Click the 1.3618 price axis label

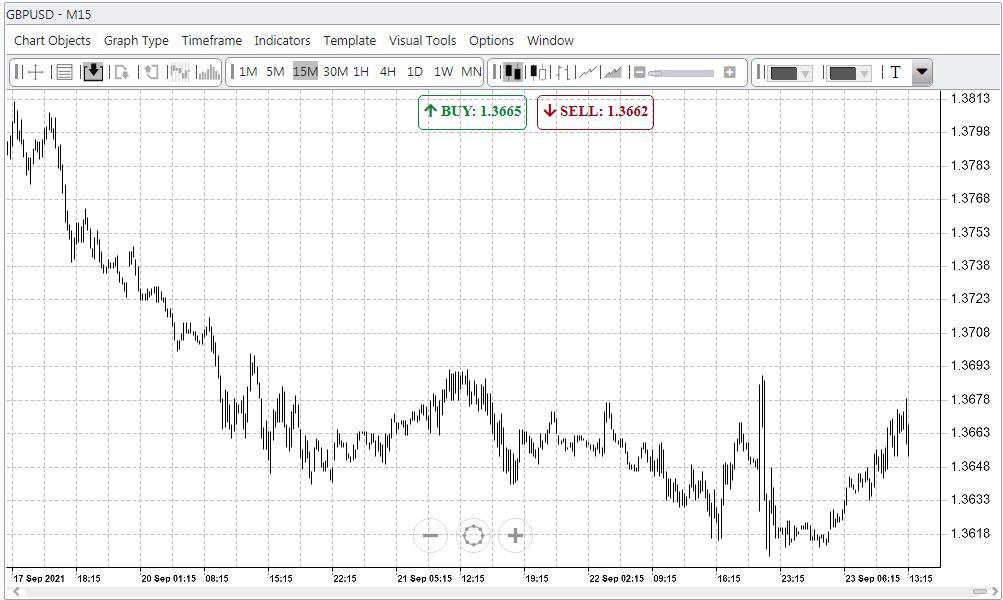[x=970, y=533]
